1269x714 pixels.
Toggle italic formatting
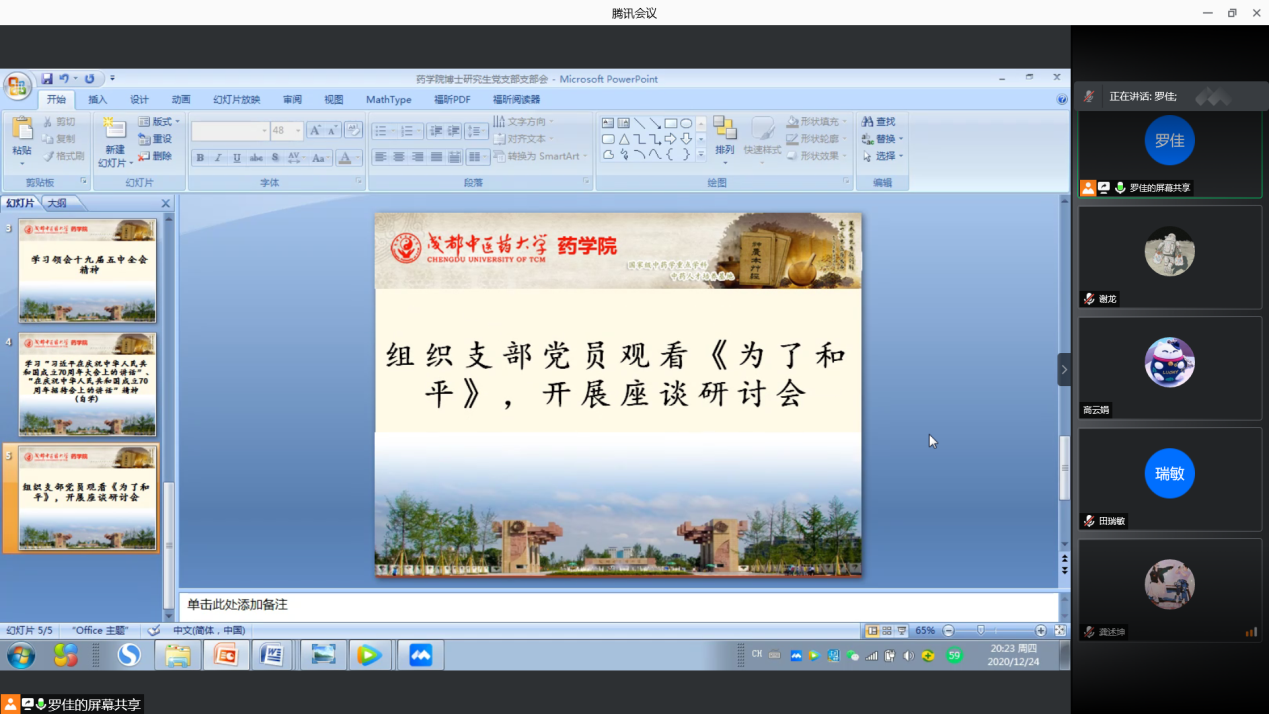click(x=218, y=158)
